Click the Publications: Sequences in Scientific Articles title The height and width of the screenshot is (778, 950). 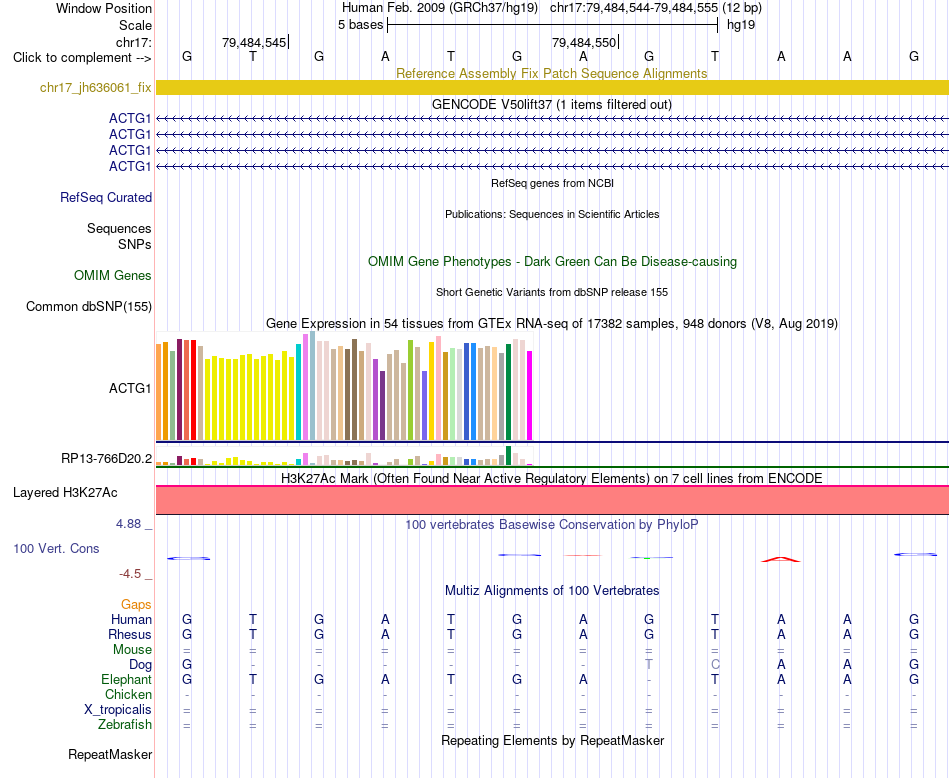pyautogui.click(x=552, y=214)
